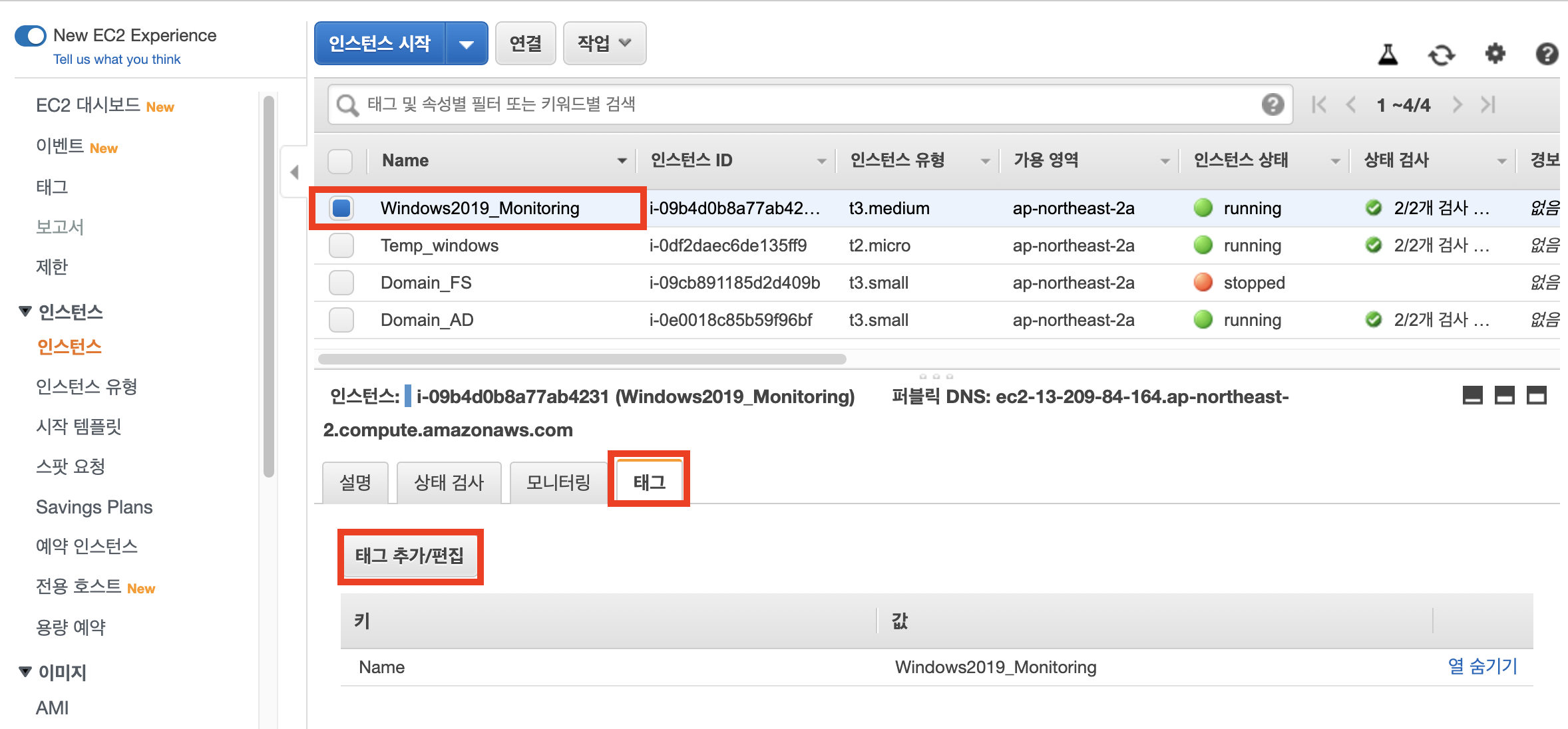Check the Temp_windows instance checkbox

coord(341,245)
